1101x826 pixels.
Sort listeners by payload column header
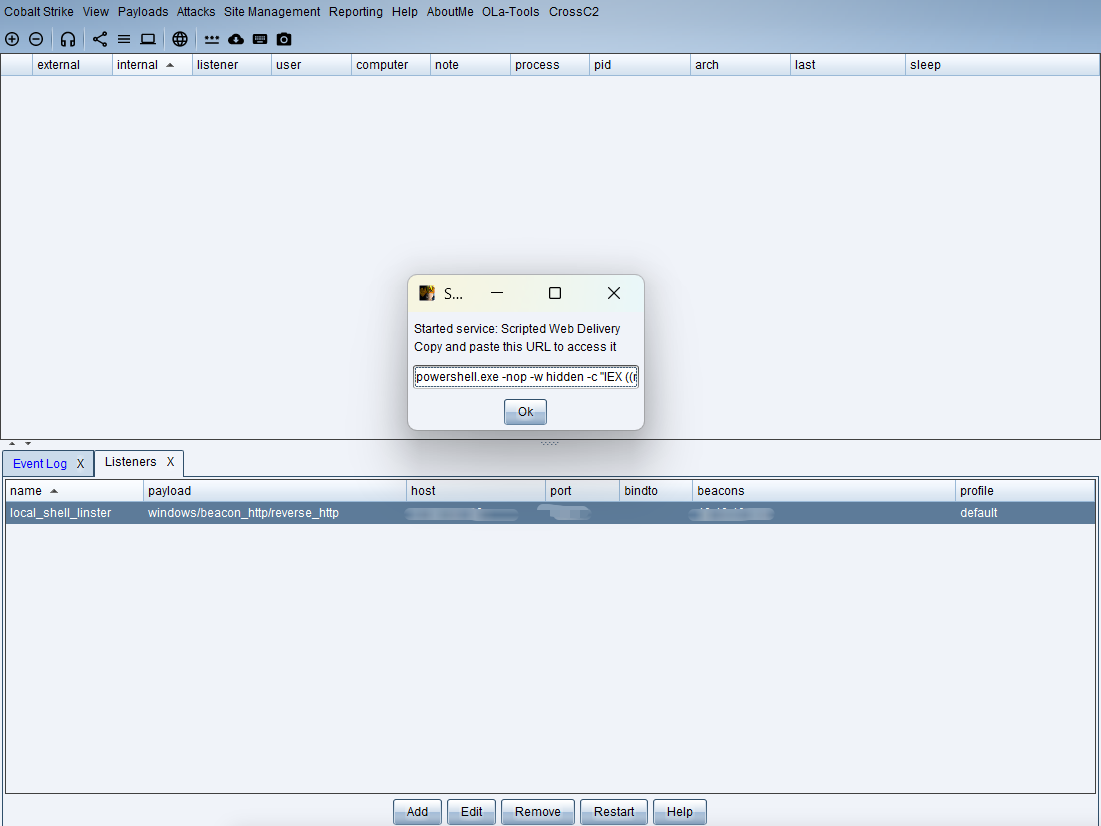tap(275, 490)
